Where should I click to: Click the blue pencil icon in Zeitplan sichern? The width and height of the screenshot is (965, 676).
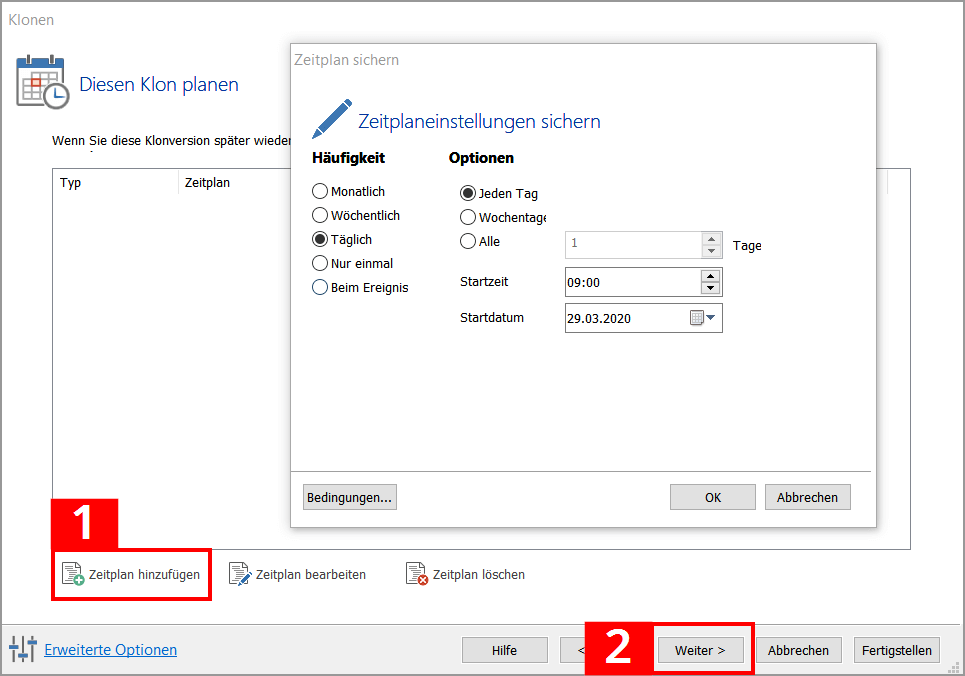point(332,119)
